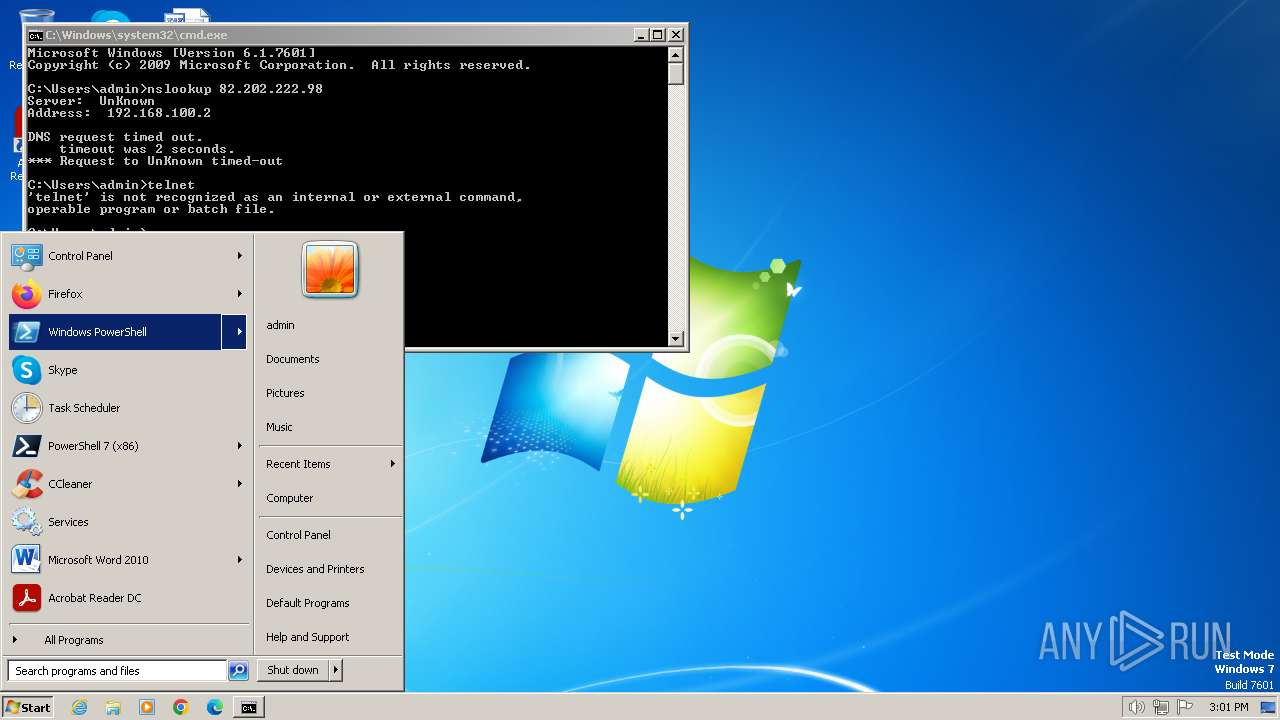Expand Firefox jump list arrow
This screenshot has height=720, width=1280.
(x=240, y=294)
